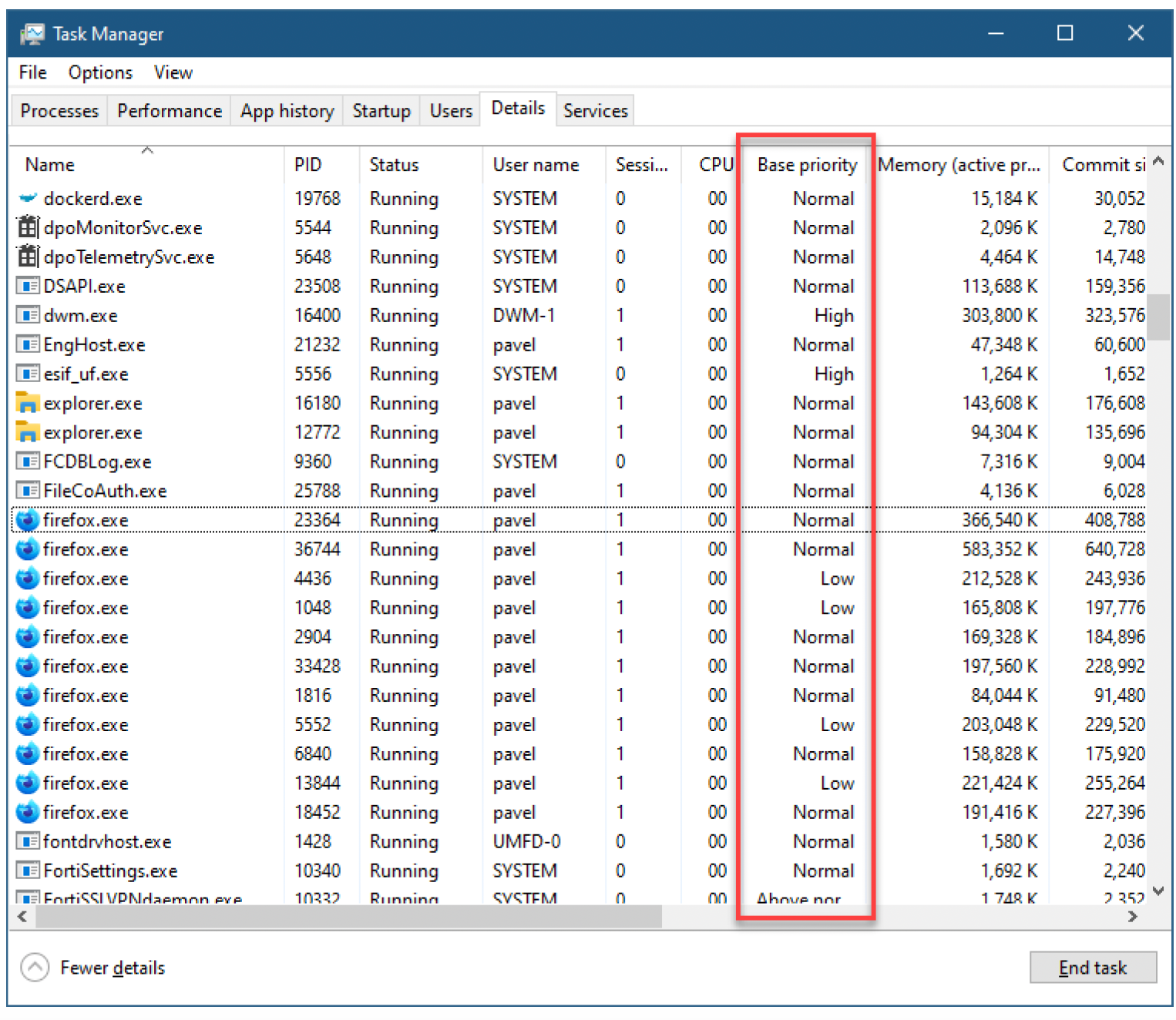
Task: Click folder icon of explorer.exe PID 16180
Action: (x=28, y=402)
